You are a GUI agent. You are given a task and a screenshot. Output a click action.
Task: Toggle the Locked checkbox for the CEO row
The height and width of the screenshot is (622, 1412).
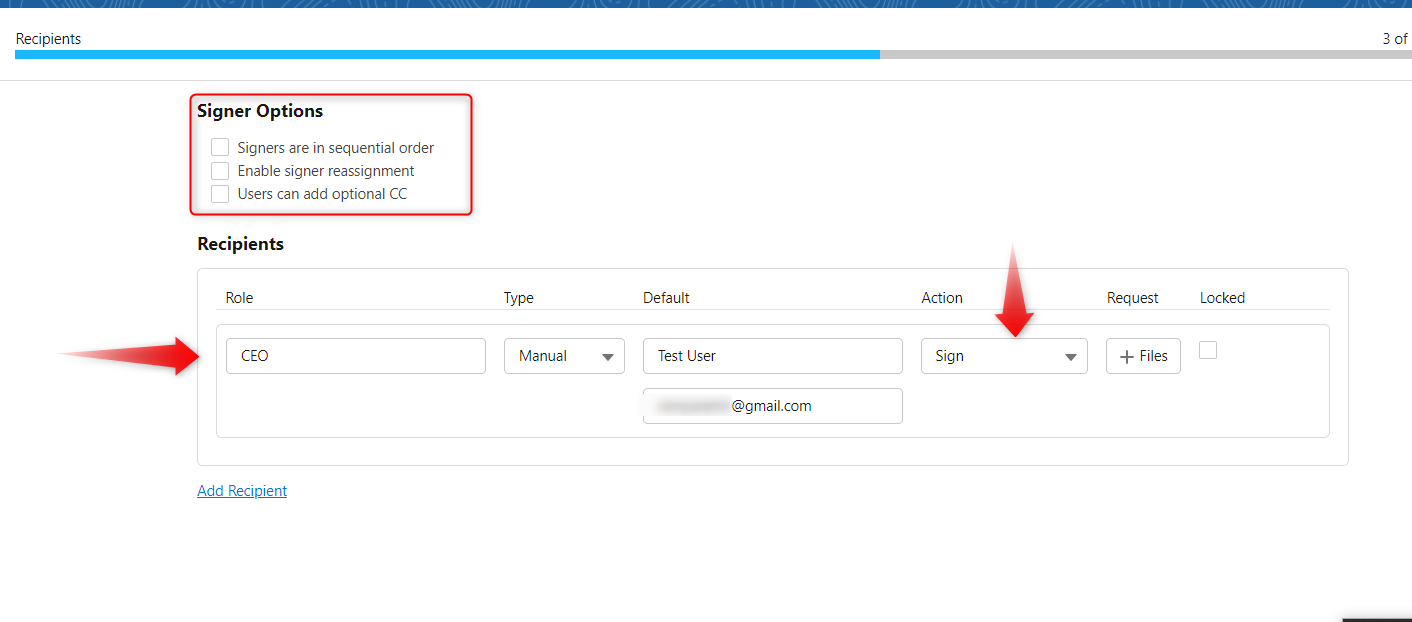[1207, 350]
